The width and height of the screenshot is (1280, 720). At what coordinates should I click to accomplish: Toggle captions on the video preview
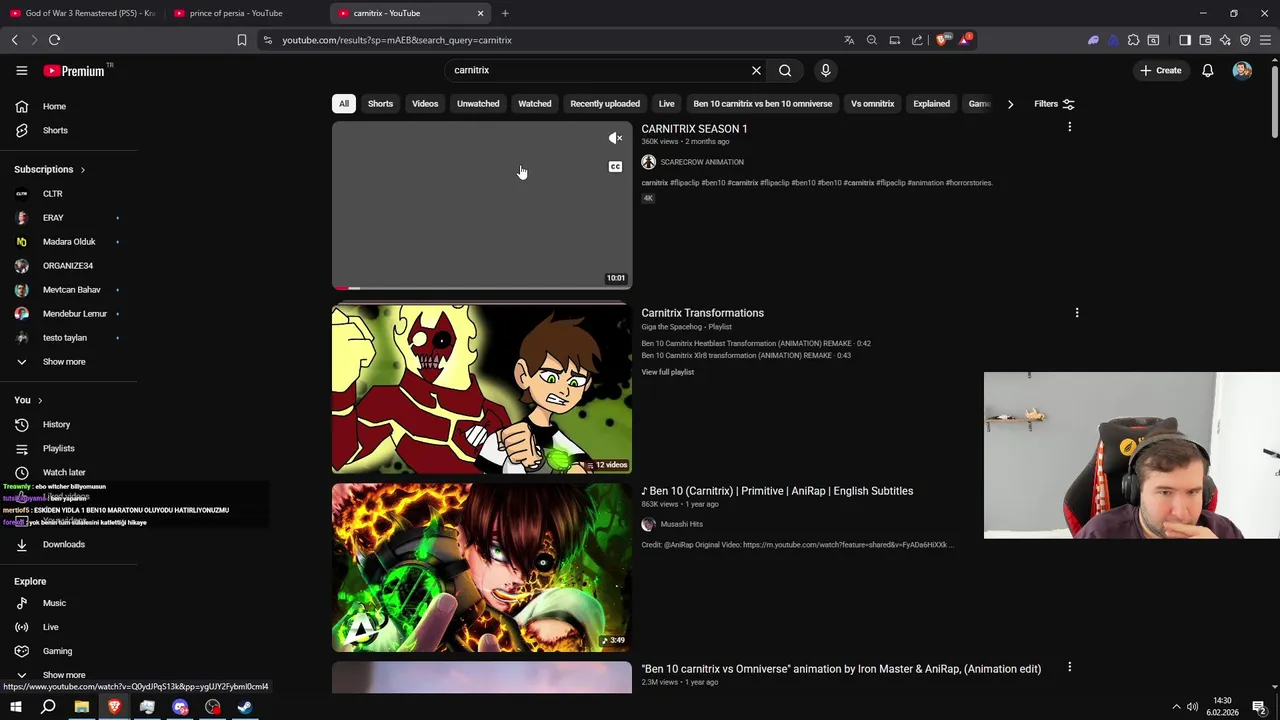[x=615, y=166]
